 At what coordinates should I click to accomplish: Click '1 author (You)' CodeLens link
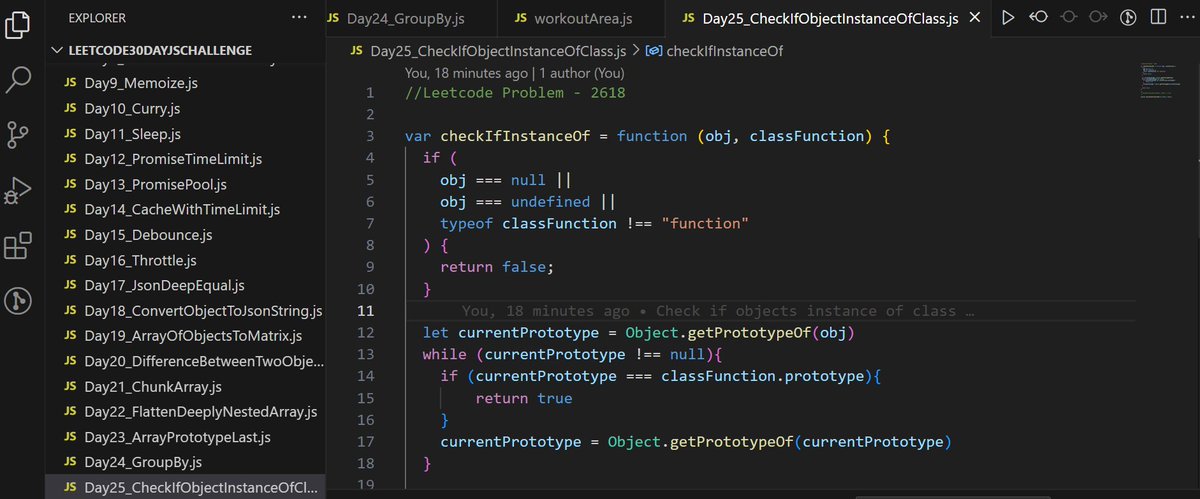tap(582, 73)
